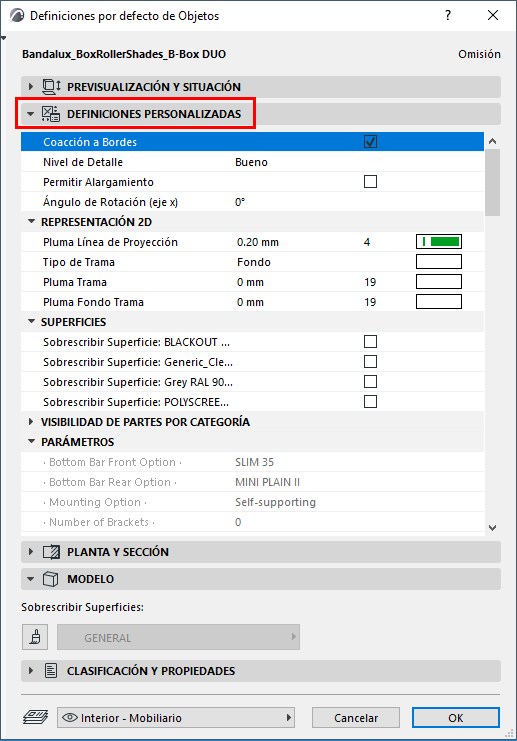Click the surface override paint brush icon
The image size is (517, 741).
[x=35, y=637]
